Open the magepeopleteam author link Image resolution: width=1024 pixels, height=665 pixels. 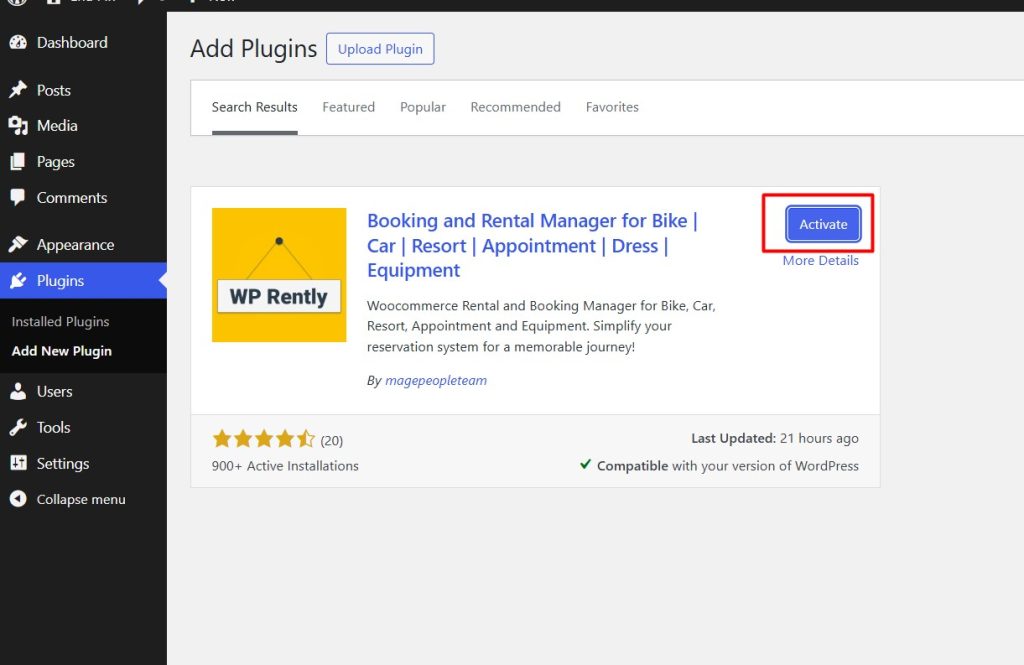[436, 381]
